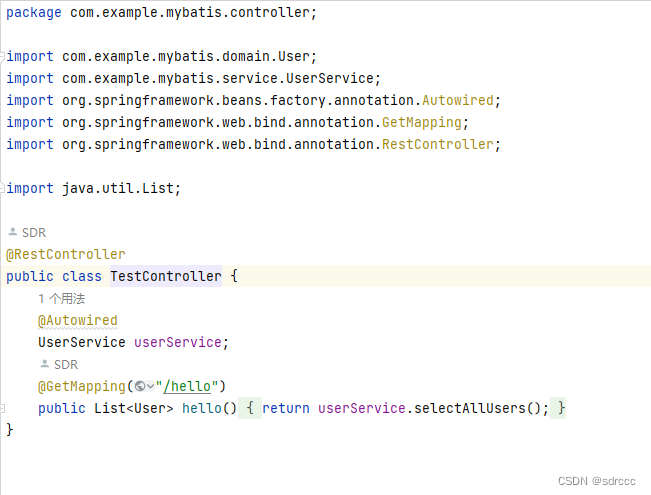Click the public keyword before class
Image resolution: width=651 pixels, height=495 pixels.
pos(30,276)
